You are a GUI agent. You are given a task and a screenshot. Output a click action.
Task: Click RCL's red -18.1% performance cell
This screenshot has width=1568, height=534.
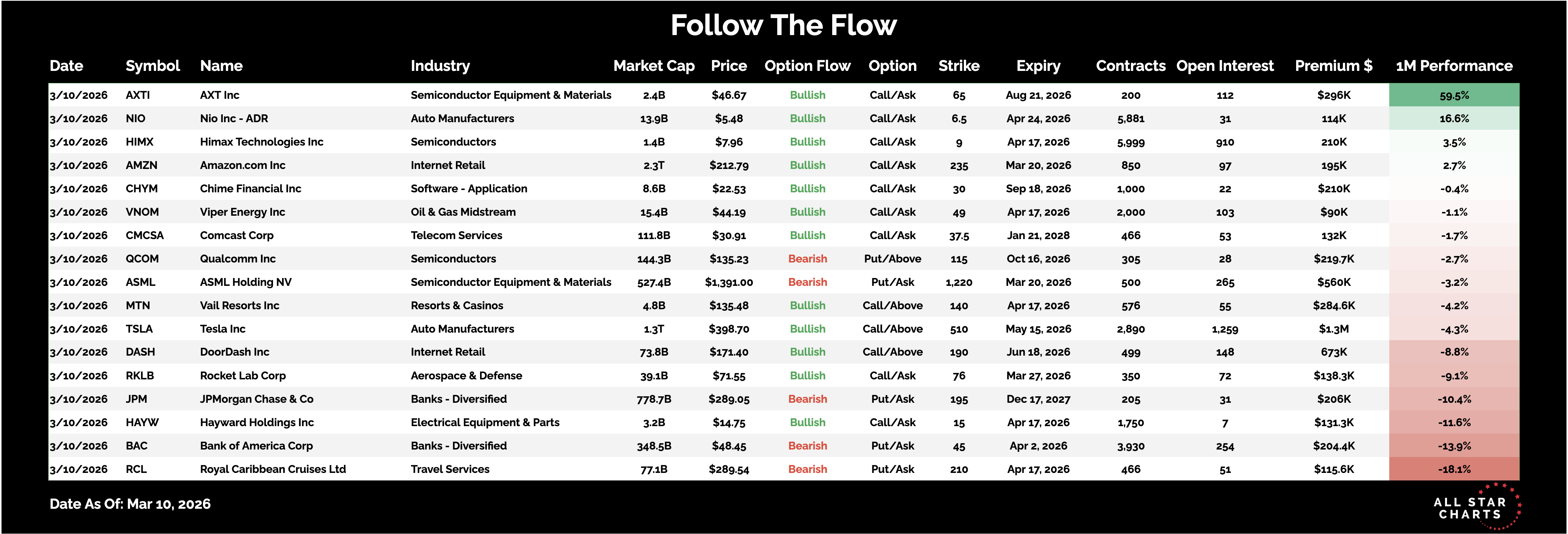(1454, 470)
